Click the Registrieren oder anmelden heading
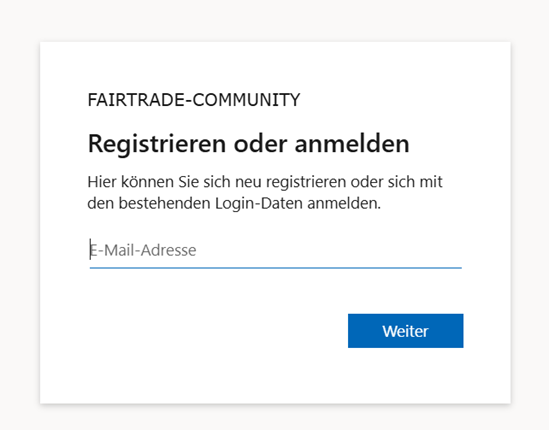Viewport: 549px width, 430px height. pos(248,144)
